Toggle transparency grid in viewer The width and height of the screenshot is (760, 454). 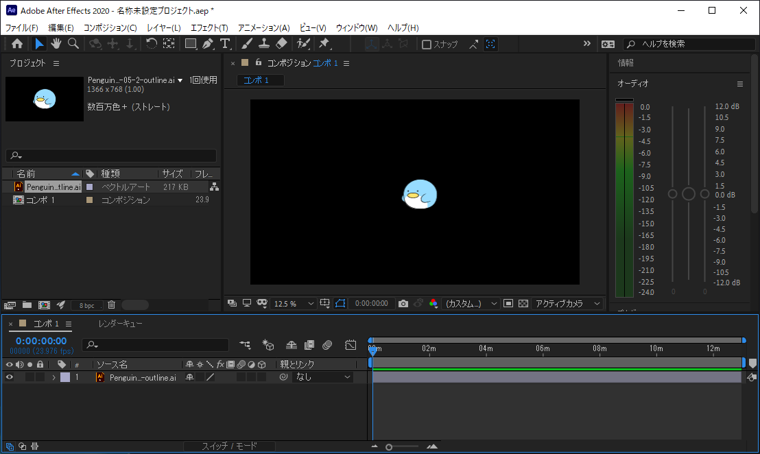pyautogui.click(x=523, y=303)
